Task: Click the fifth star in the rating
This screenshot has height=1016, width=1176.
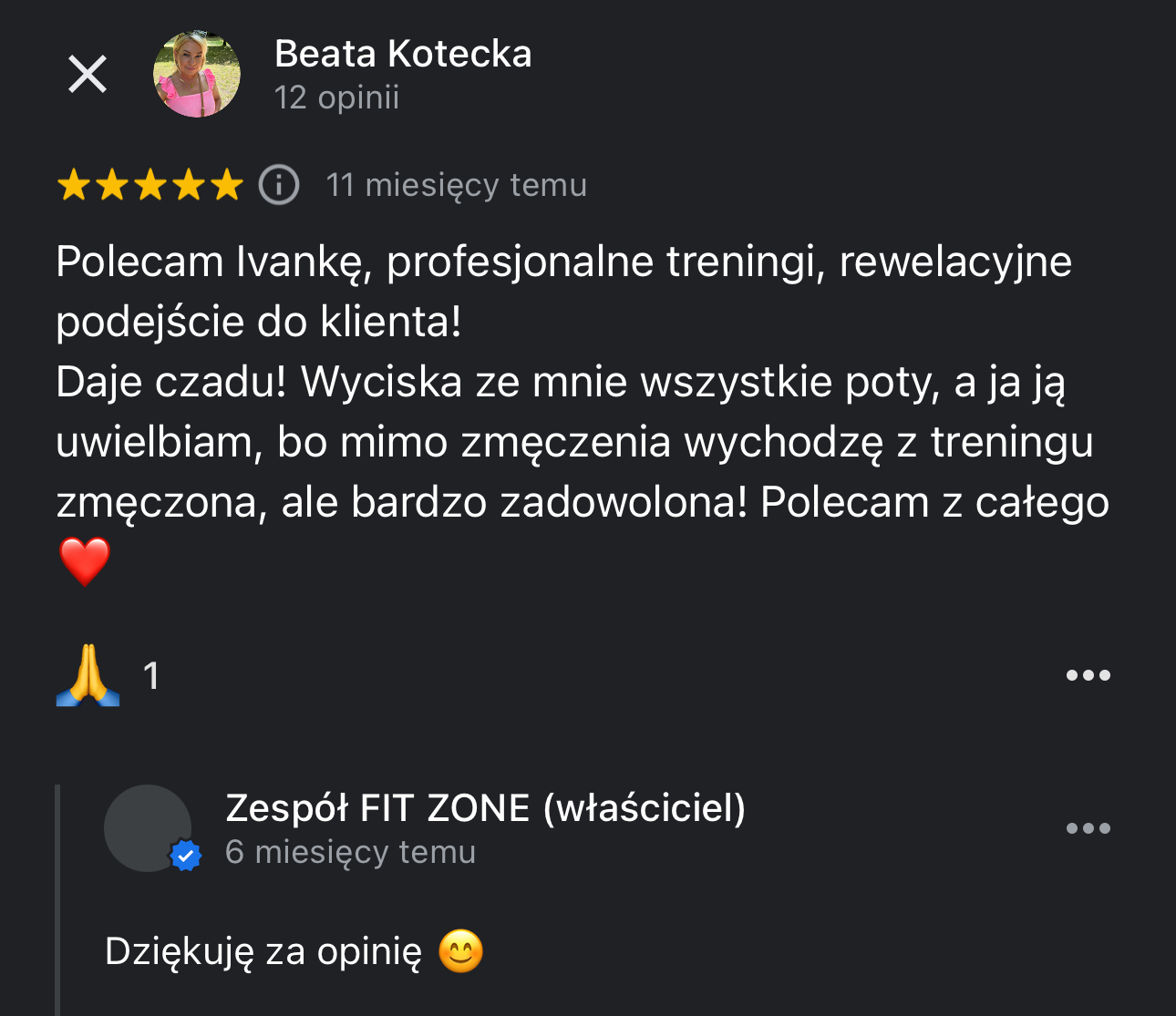Action: click(227, 185)
